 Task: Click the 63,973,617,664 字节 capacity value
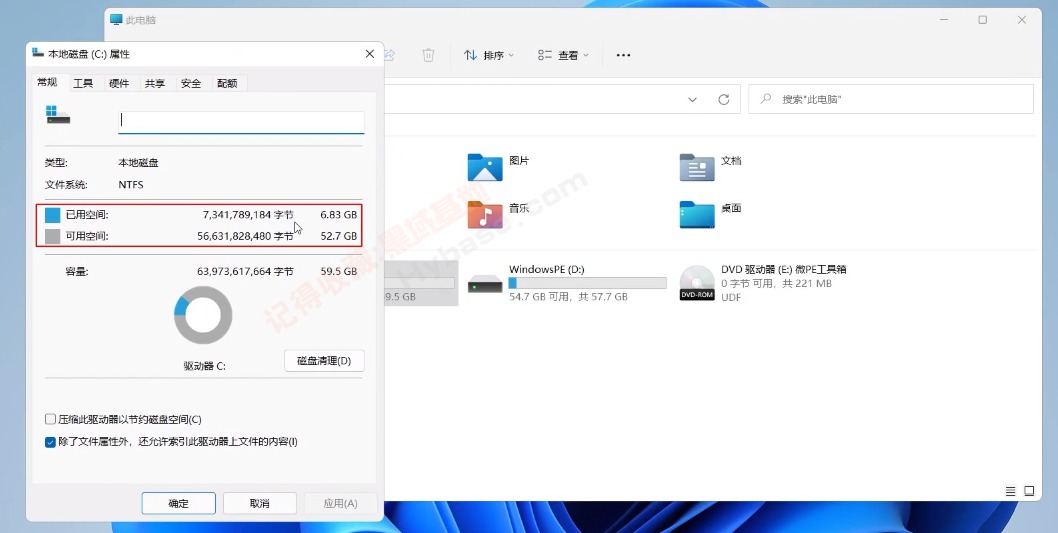click(x=245, y=271)
